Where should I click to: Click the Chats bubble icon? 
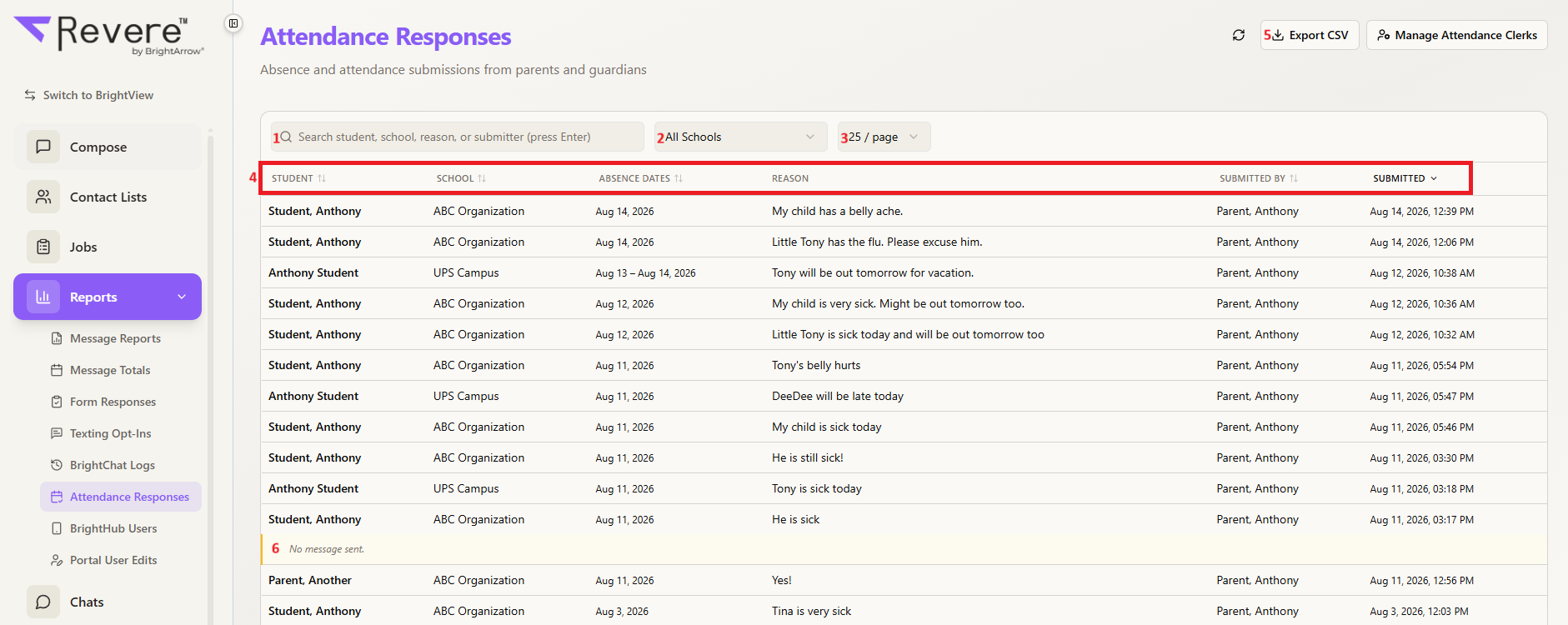(x=43, y=602)
